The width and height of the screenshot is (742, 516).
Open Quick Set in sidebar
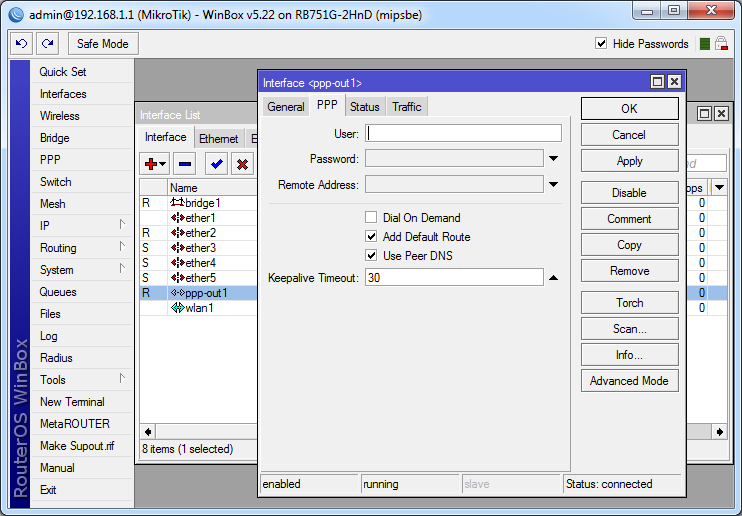[x=82, y=71]
